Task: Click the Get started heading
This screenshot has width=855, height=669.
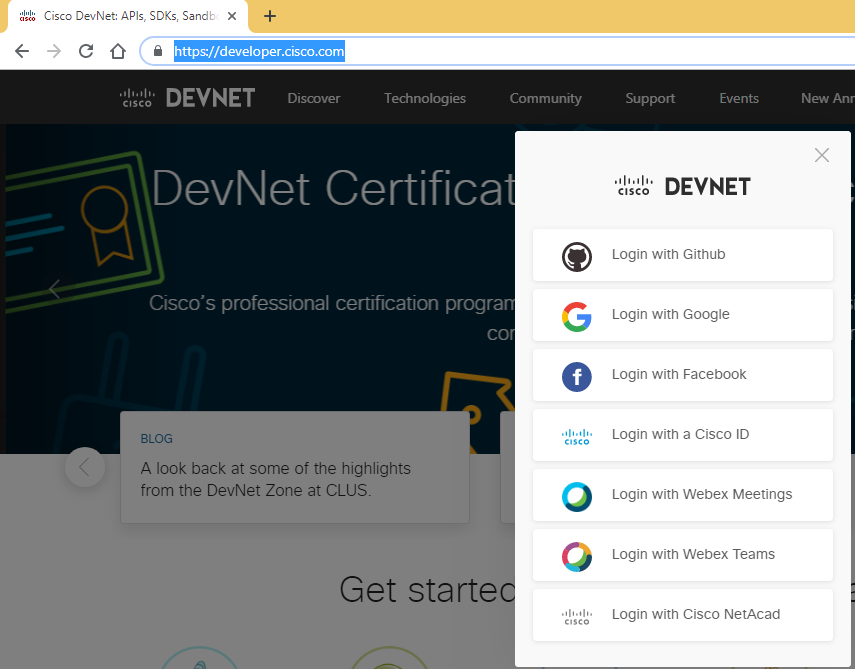Action: 427,590
